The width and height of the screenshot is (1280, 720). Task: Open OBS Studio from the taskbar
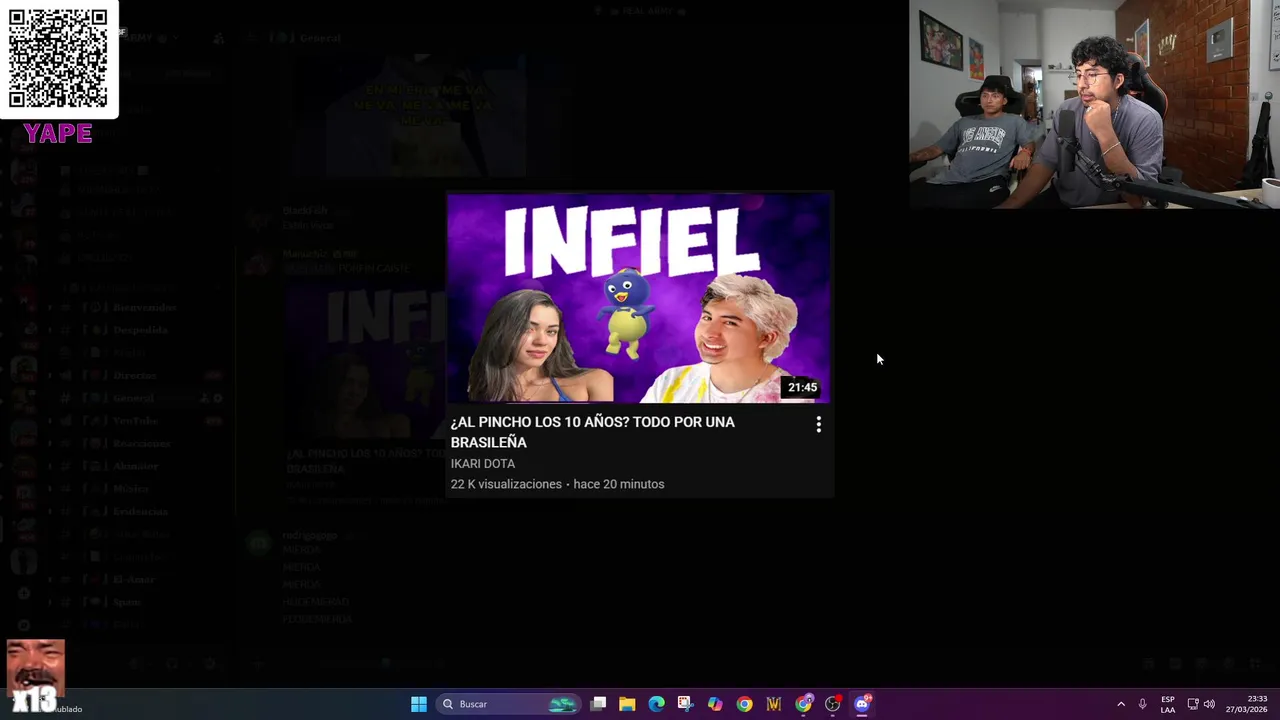[x=833, y=704]
